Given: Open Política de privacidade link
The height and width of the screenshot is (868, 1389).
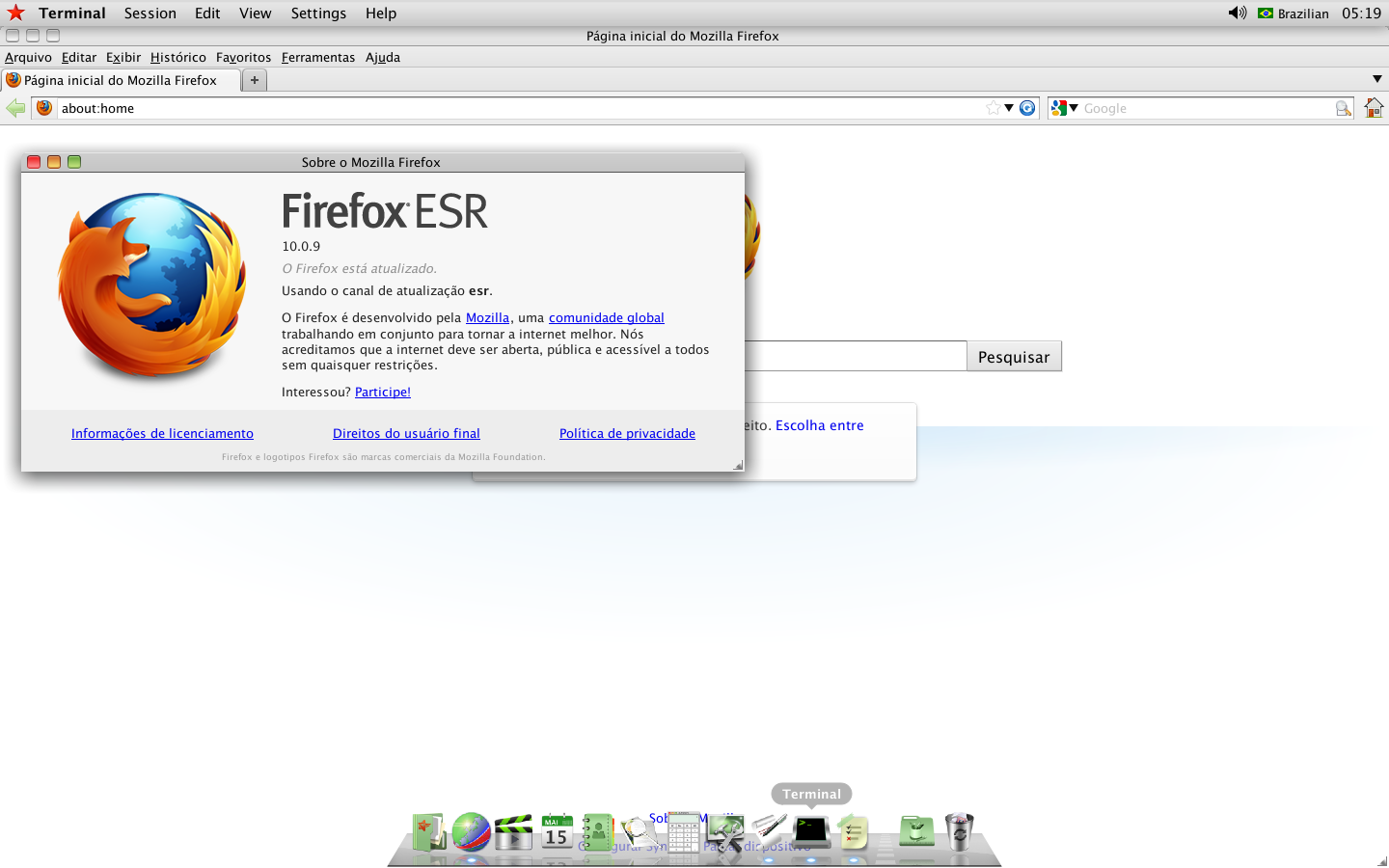Looking at the screenshot, I should click(x=627, y=433).
